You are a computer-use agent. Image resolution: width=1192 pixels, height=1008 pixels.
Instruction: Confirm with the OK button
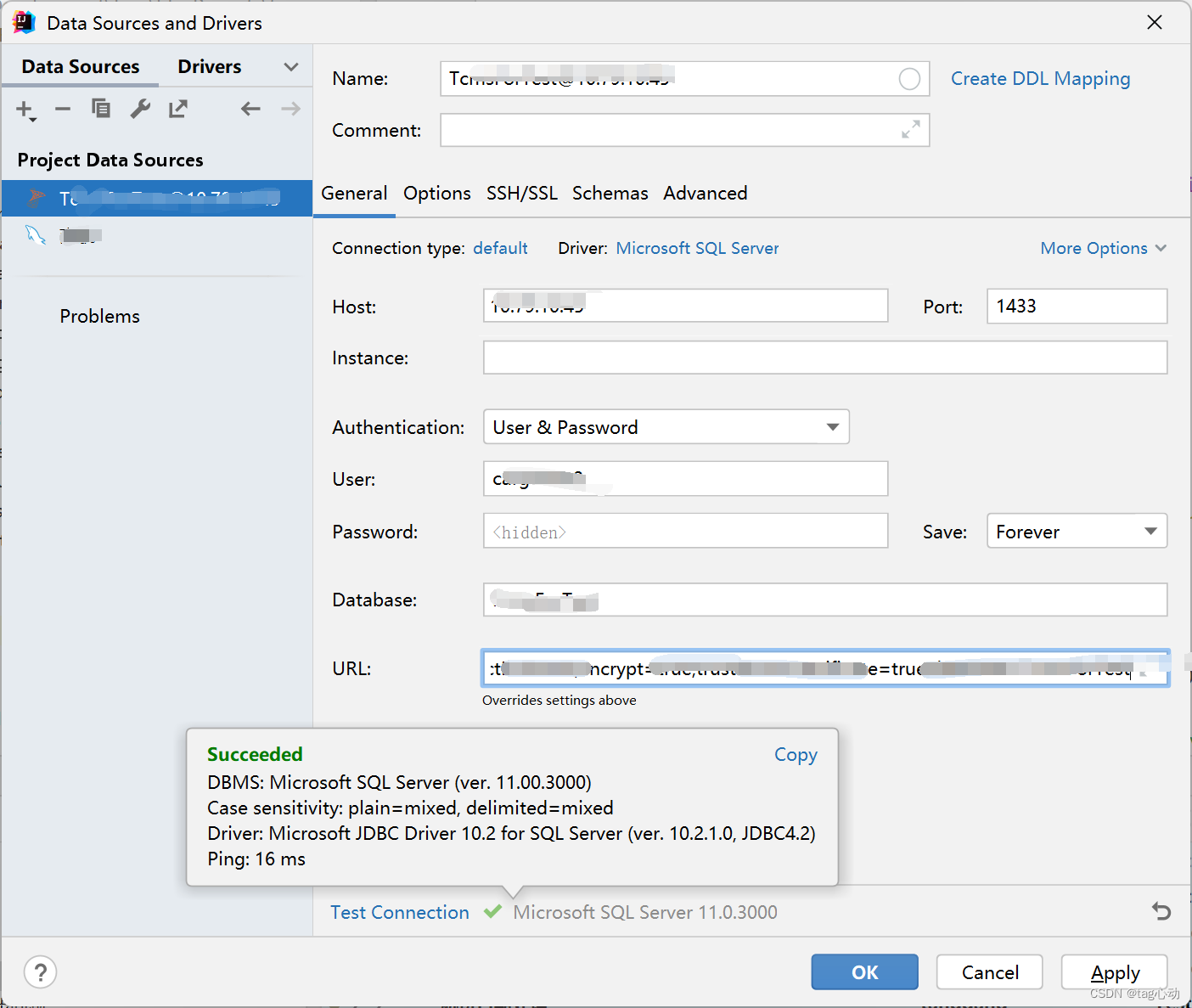pos(864,972)
